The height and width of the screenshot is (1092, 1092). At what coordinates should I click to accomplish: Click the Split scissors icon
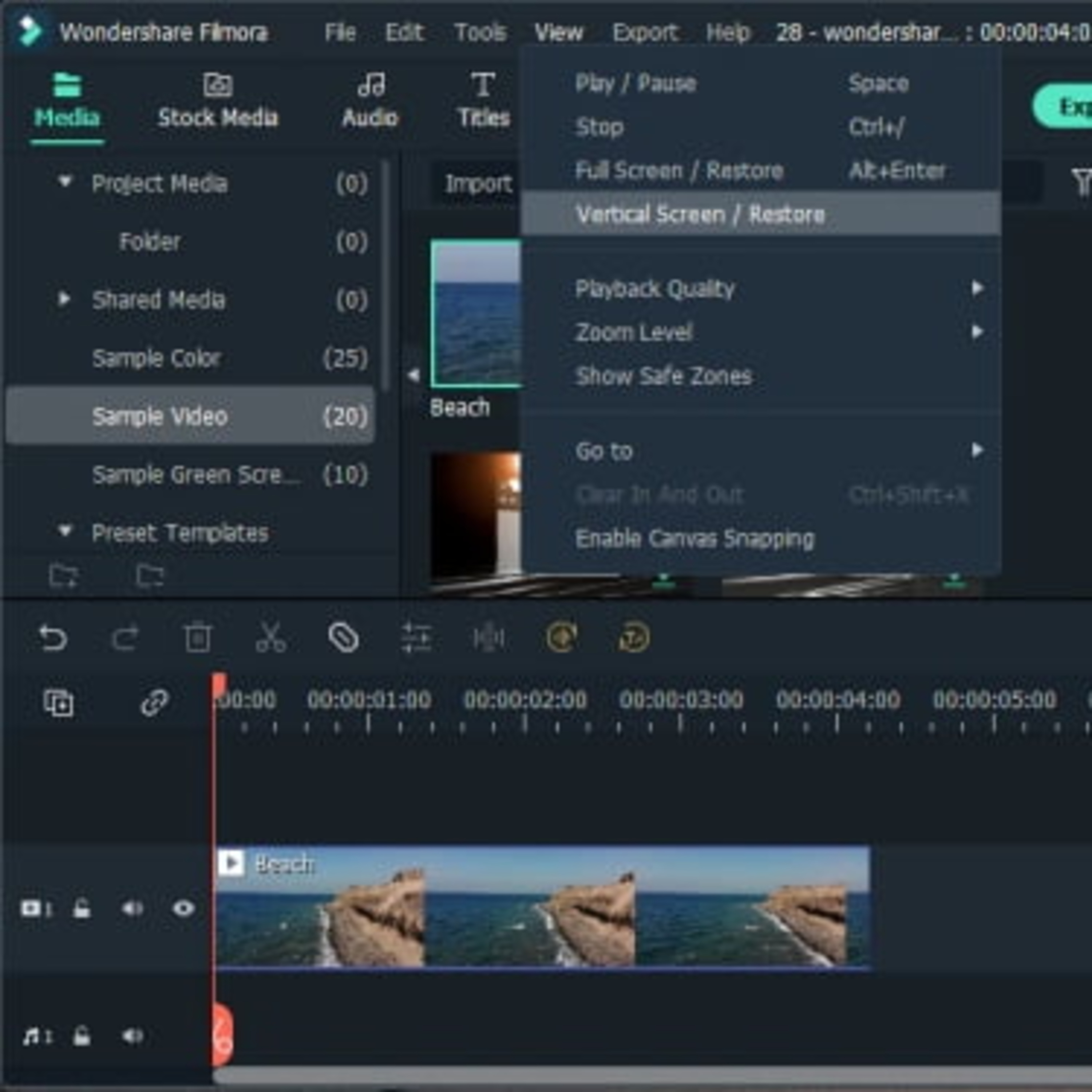271,638
